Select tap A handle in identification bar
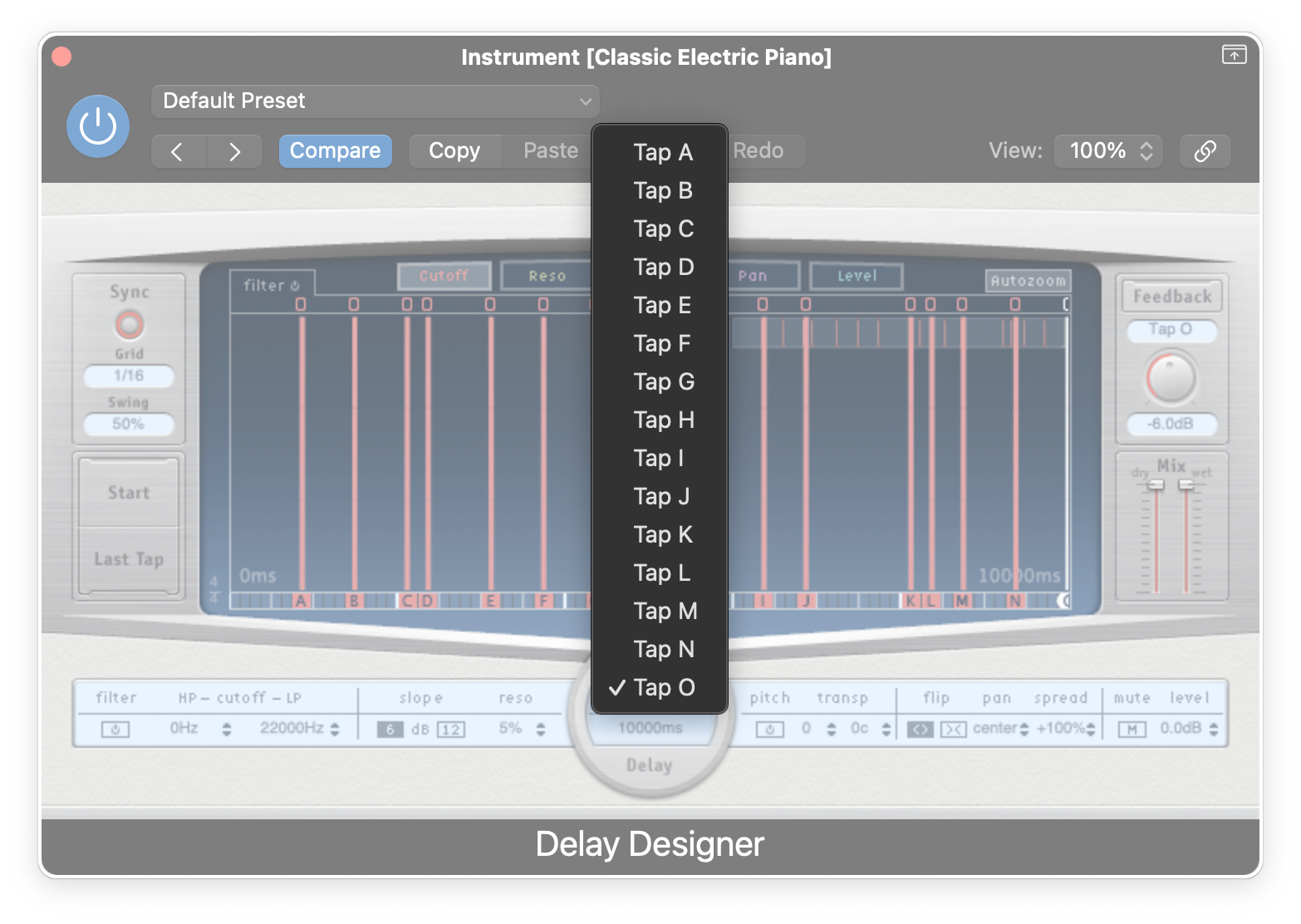The width and height of the screenshot is (1301, 924). 301,601
